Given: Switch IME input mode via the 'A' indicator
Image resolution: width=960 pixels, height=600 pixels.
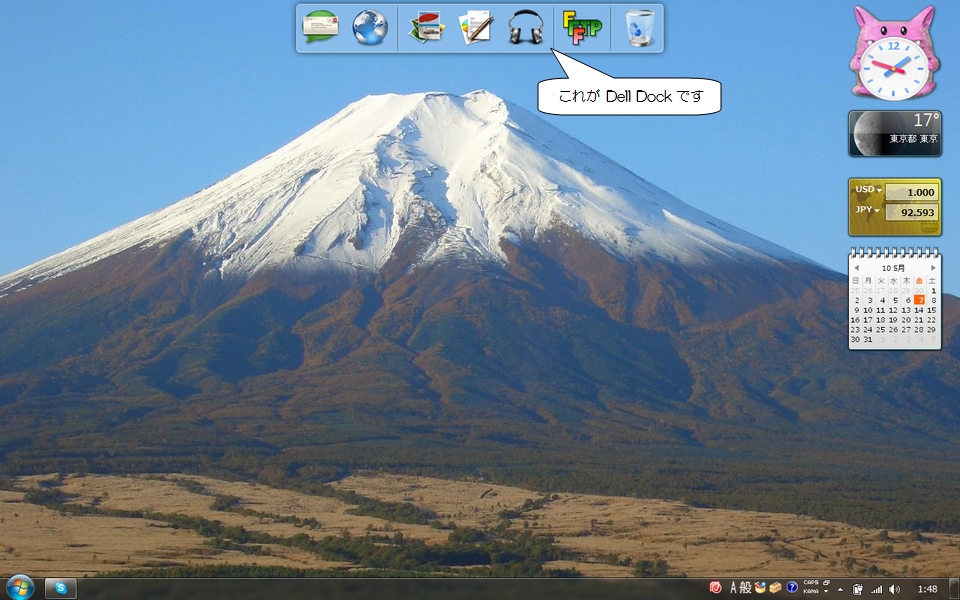Looking at the screenshot, I should (733, 588).
